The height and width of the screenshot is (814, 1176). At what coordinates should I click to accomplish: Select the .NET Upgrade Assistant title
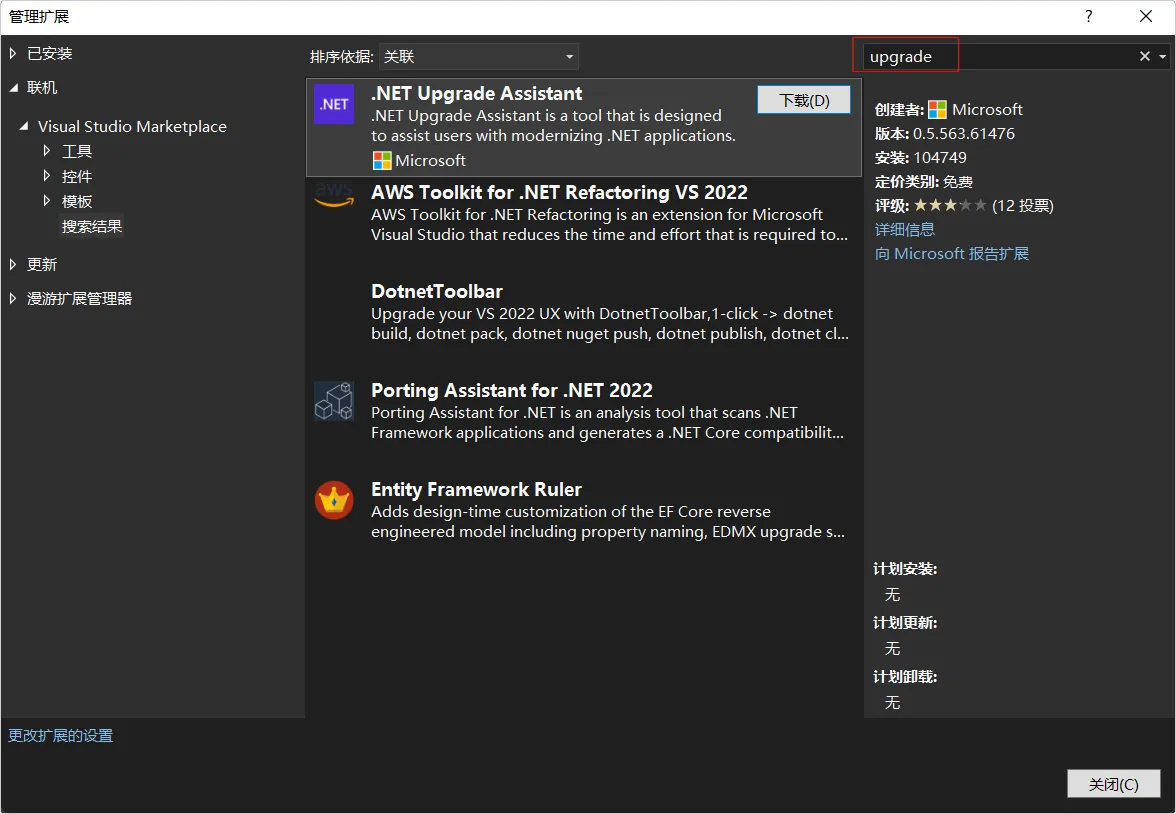(476, 93)
